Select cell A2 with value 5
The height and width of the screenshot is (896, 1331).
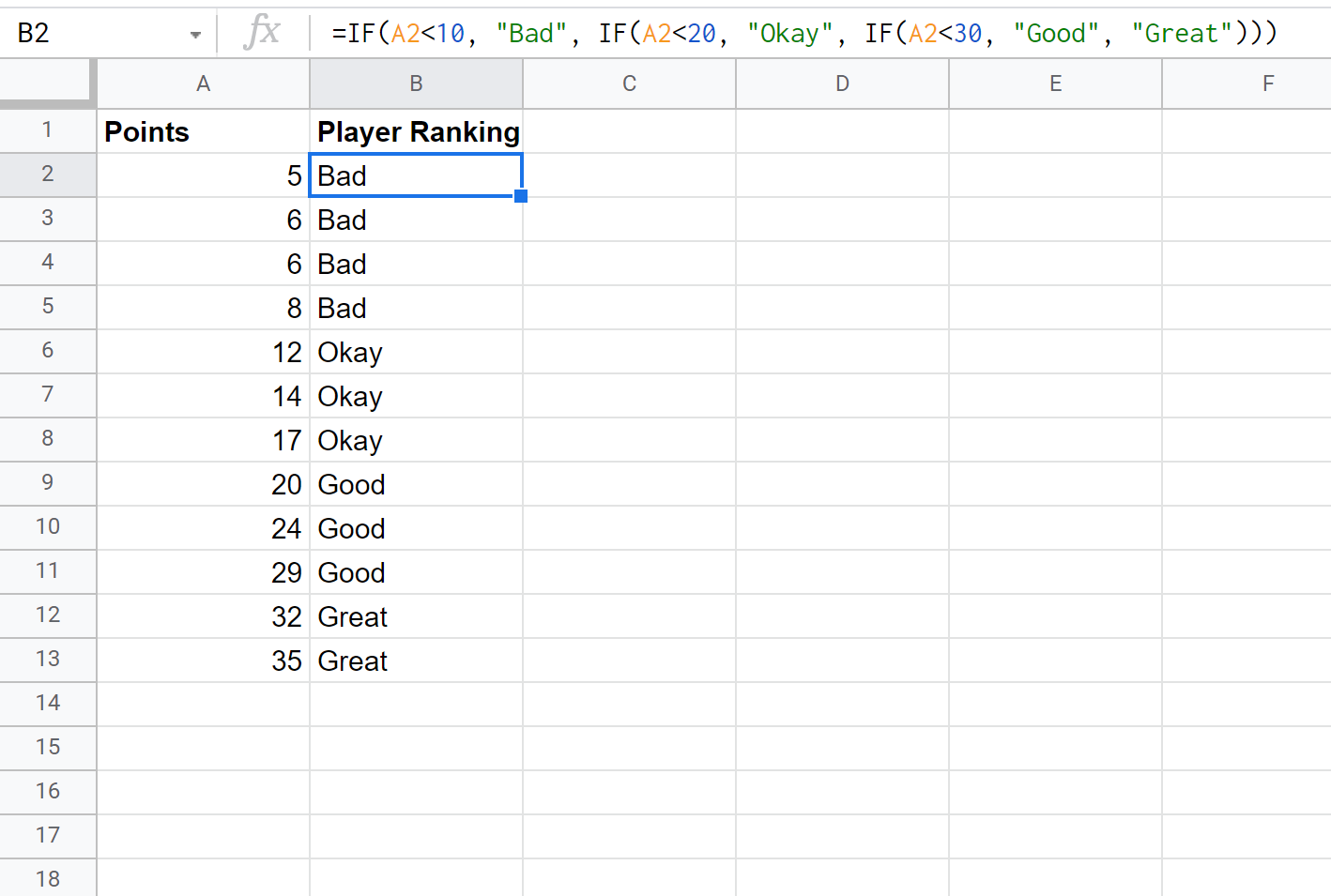click(203, 175)
